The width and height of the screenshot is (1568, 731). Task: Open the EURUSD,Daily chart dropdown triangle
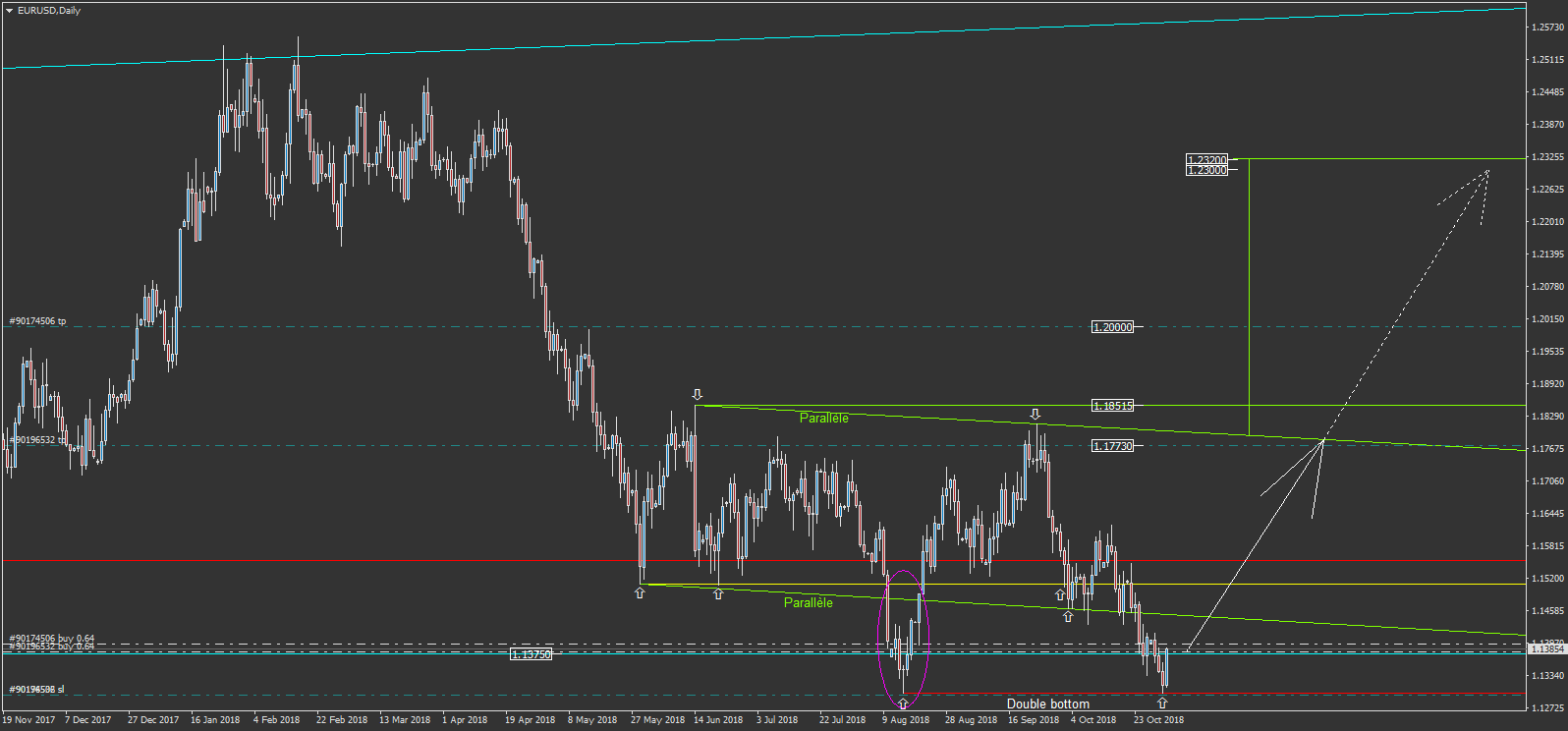click(9, 11)
